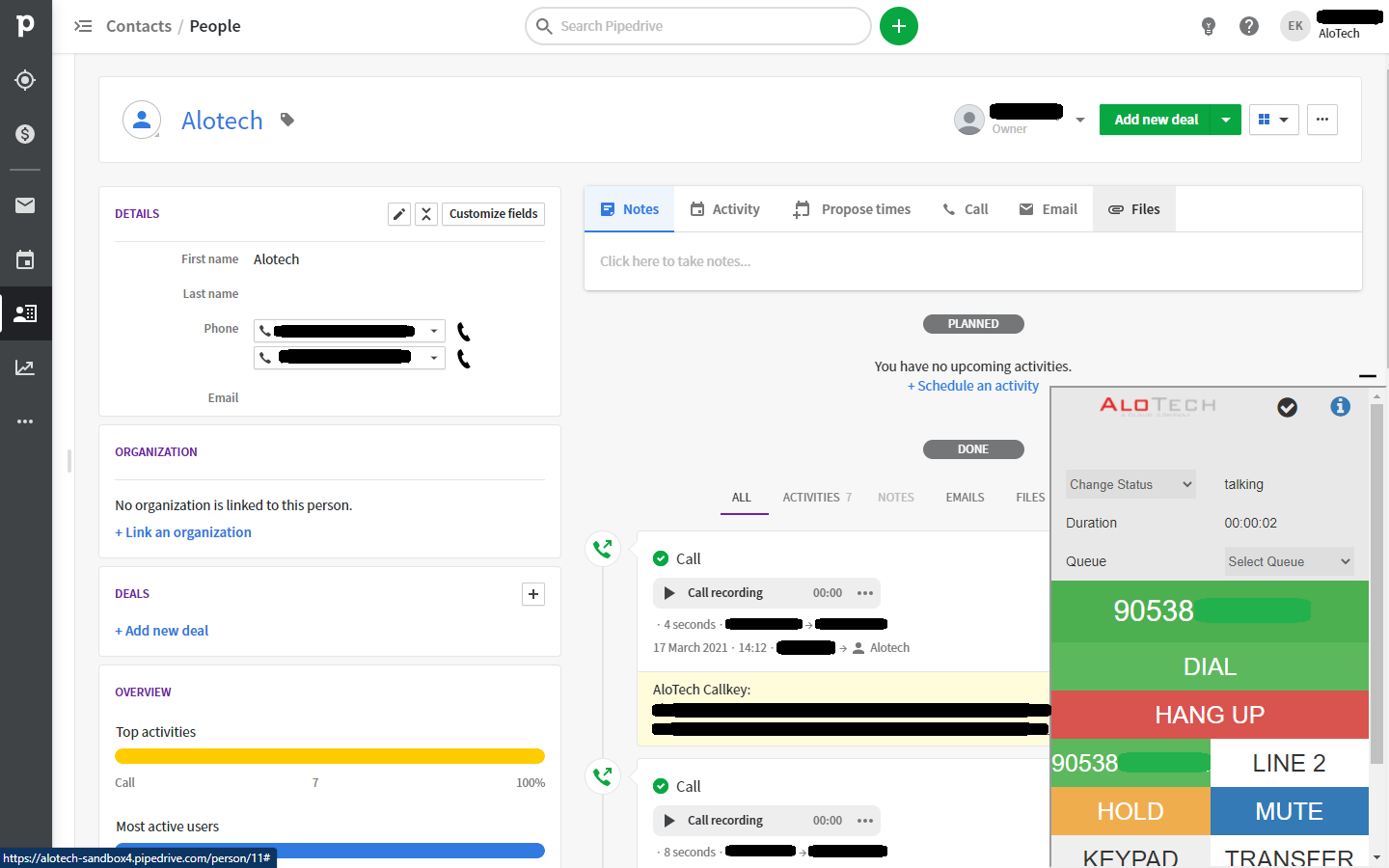Switch to the Activity tab

(725, 209)
